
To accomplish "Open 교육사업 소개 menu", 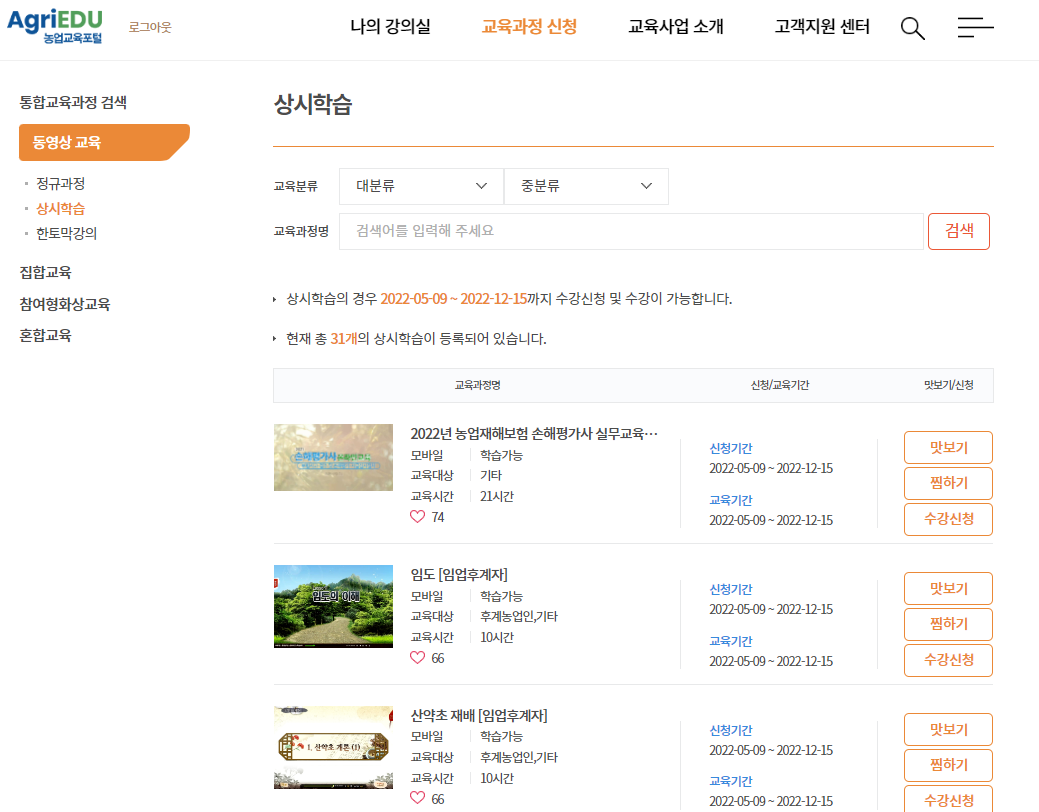I will click(x=676, y=27).
